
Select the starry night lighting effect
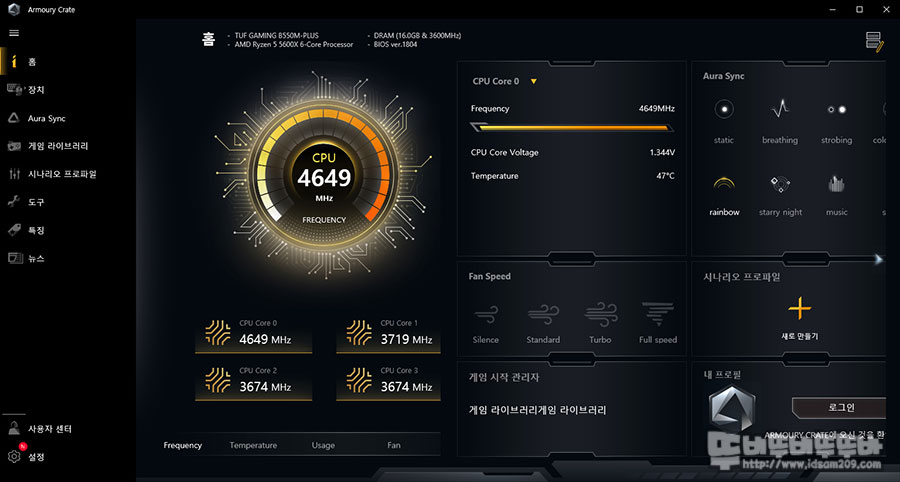click(x=780, y=195)
